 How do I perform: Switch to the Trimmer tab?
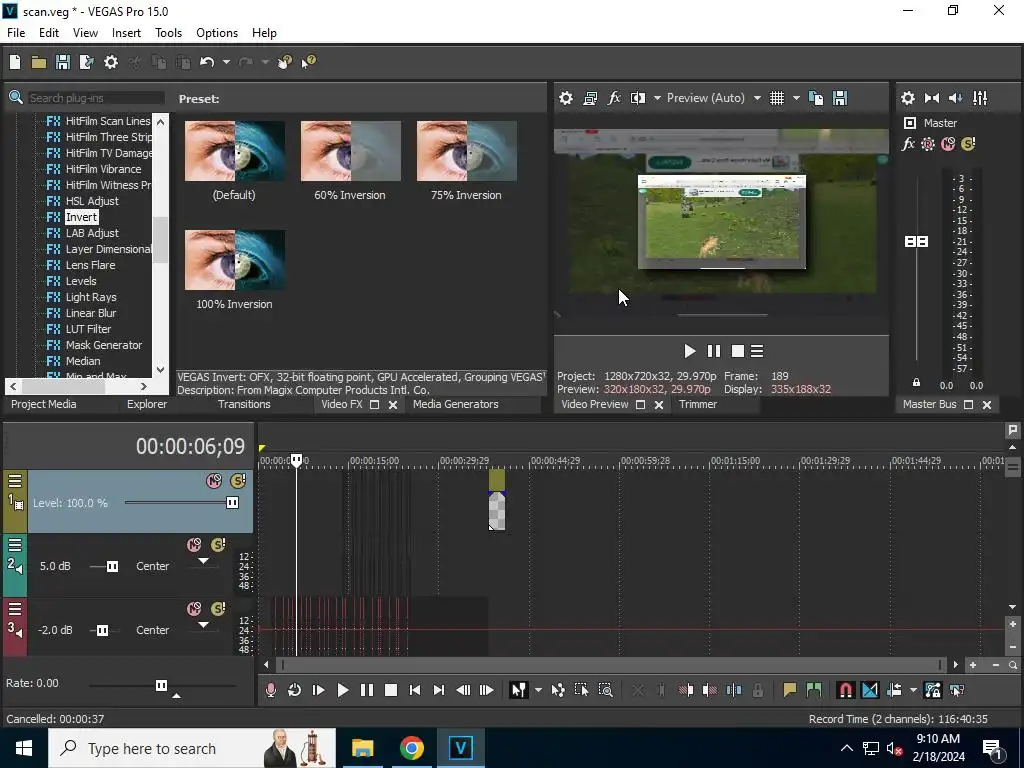[x=698, y=404]
